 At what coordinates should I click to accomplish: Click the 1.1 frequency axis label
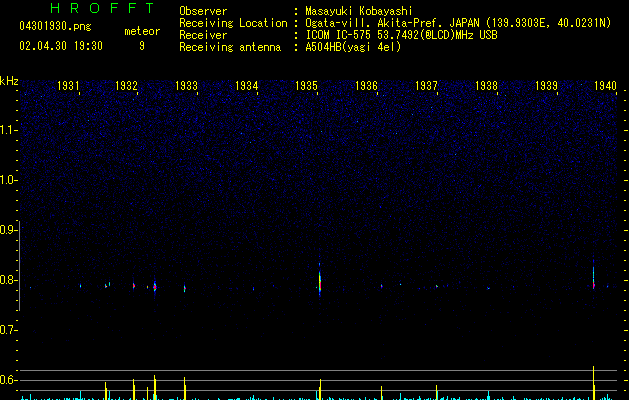[x=8, y=130]
